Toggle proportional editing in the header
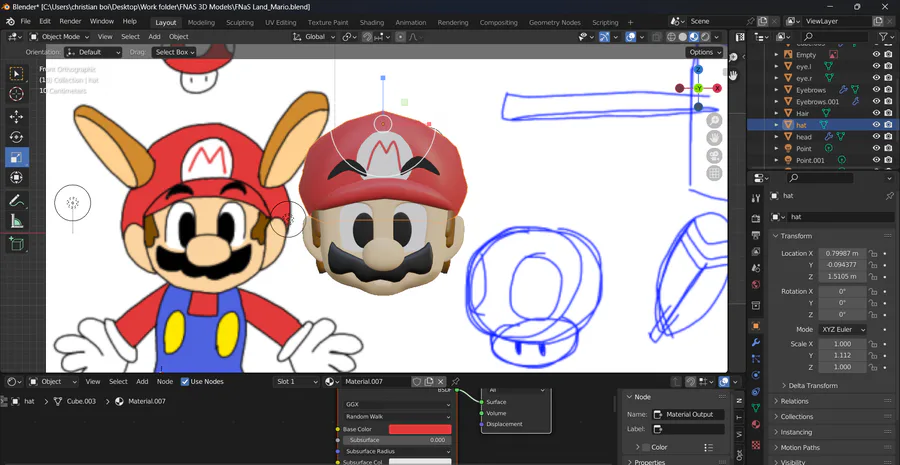This screenshot has height=465, width=900. tap(401, 37)
